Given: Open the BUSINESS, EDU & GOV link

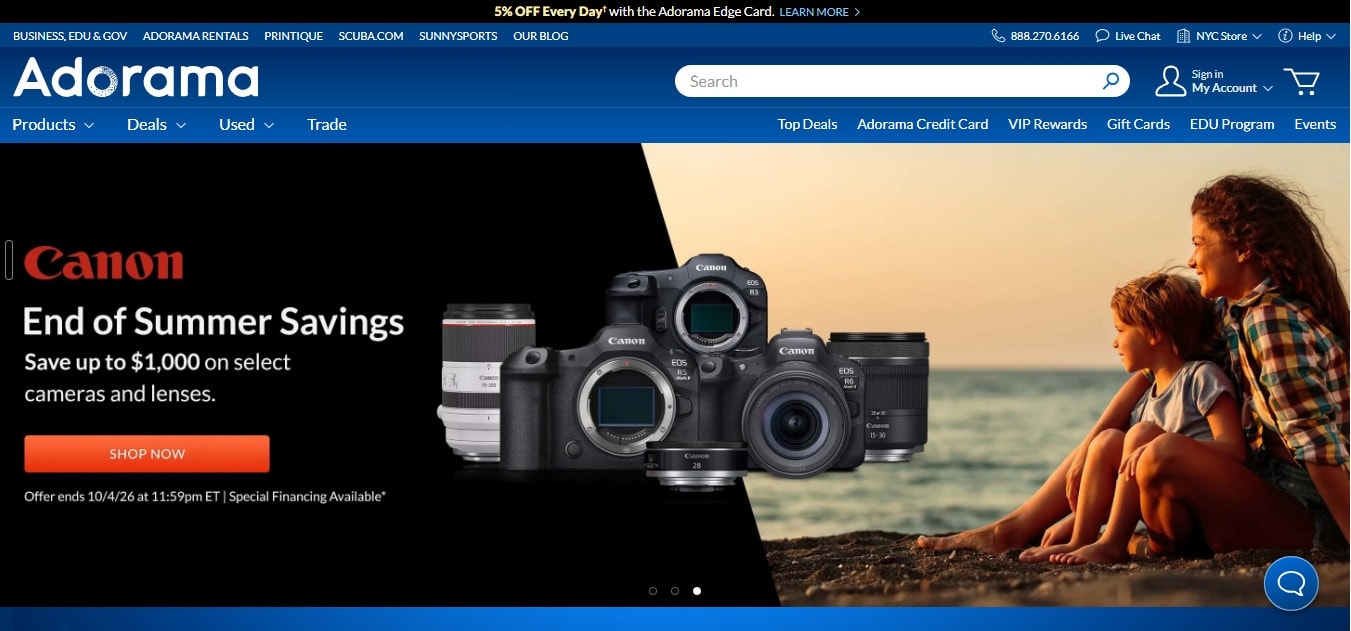Looking at the screenshot, I should (70, 36).
